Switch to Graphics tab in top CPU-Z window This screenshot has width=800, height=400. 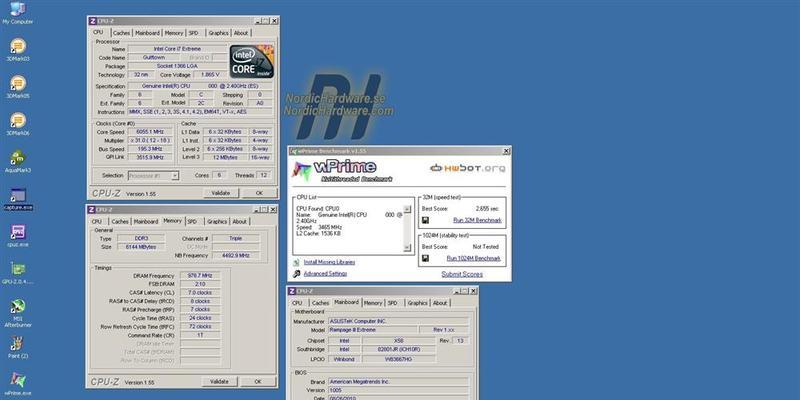[218, 33]
